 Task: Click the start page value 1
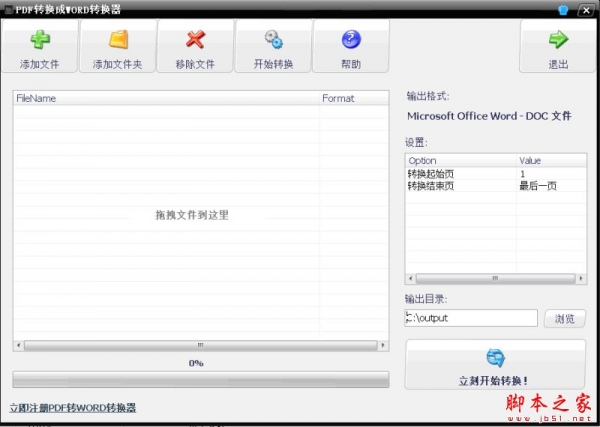(523, 174)
